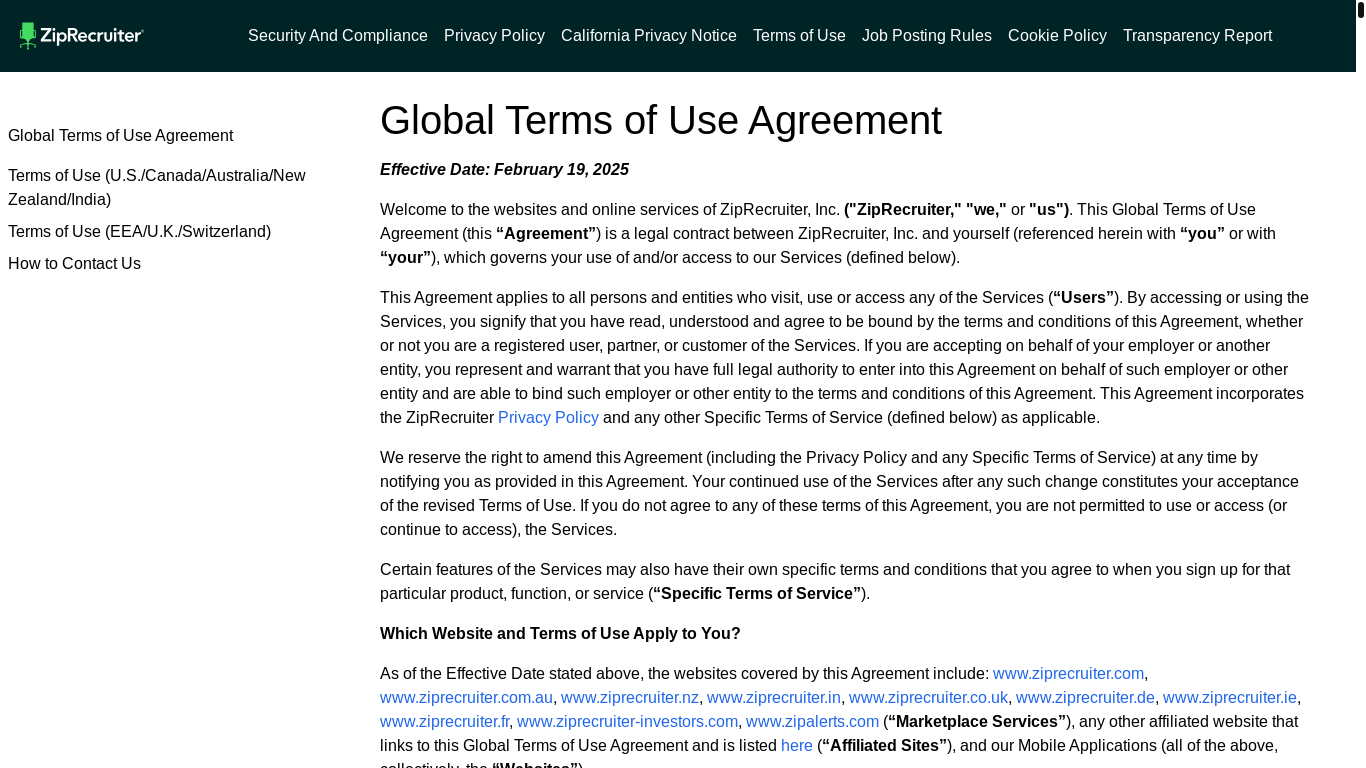The height and width of the screenshot is (768, 1366).
Task: Visit www.ziprecruiter.com.au link
Action: (x=466, y=698)
